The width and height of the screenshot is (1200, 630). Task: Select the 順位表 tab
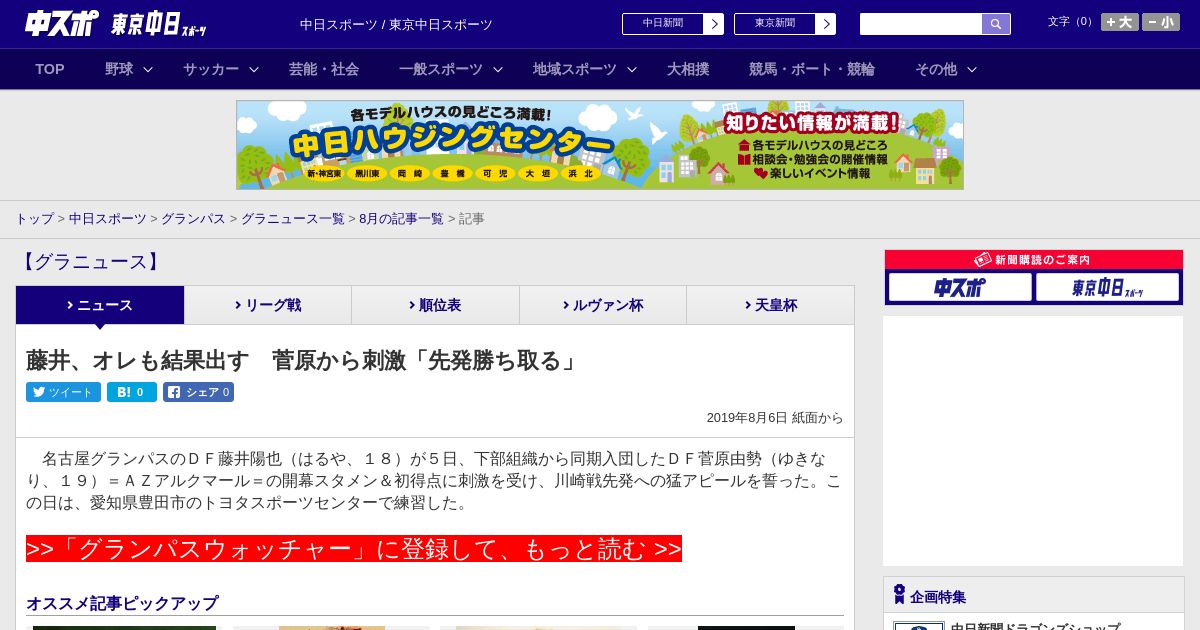435,305
